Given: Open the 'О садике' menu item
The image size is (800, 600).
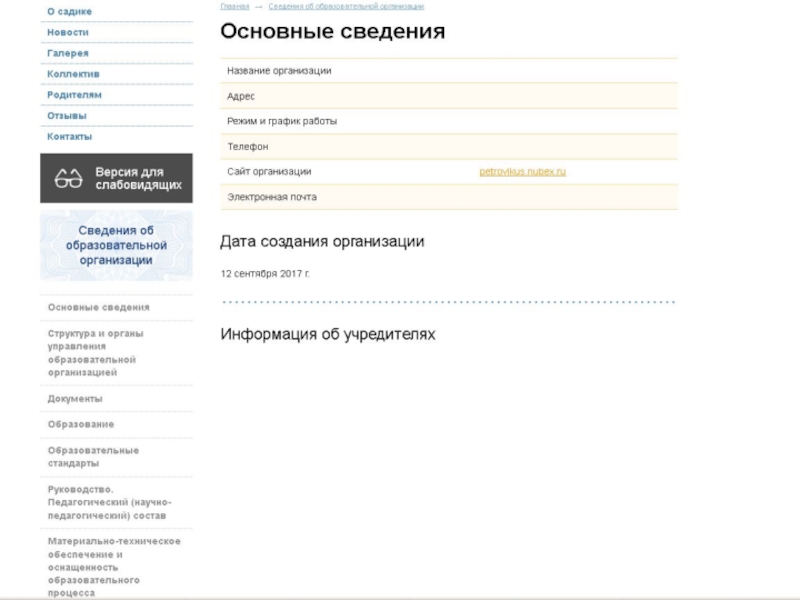Looking at the screenshot, I should click(x=69, y=11).
